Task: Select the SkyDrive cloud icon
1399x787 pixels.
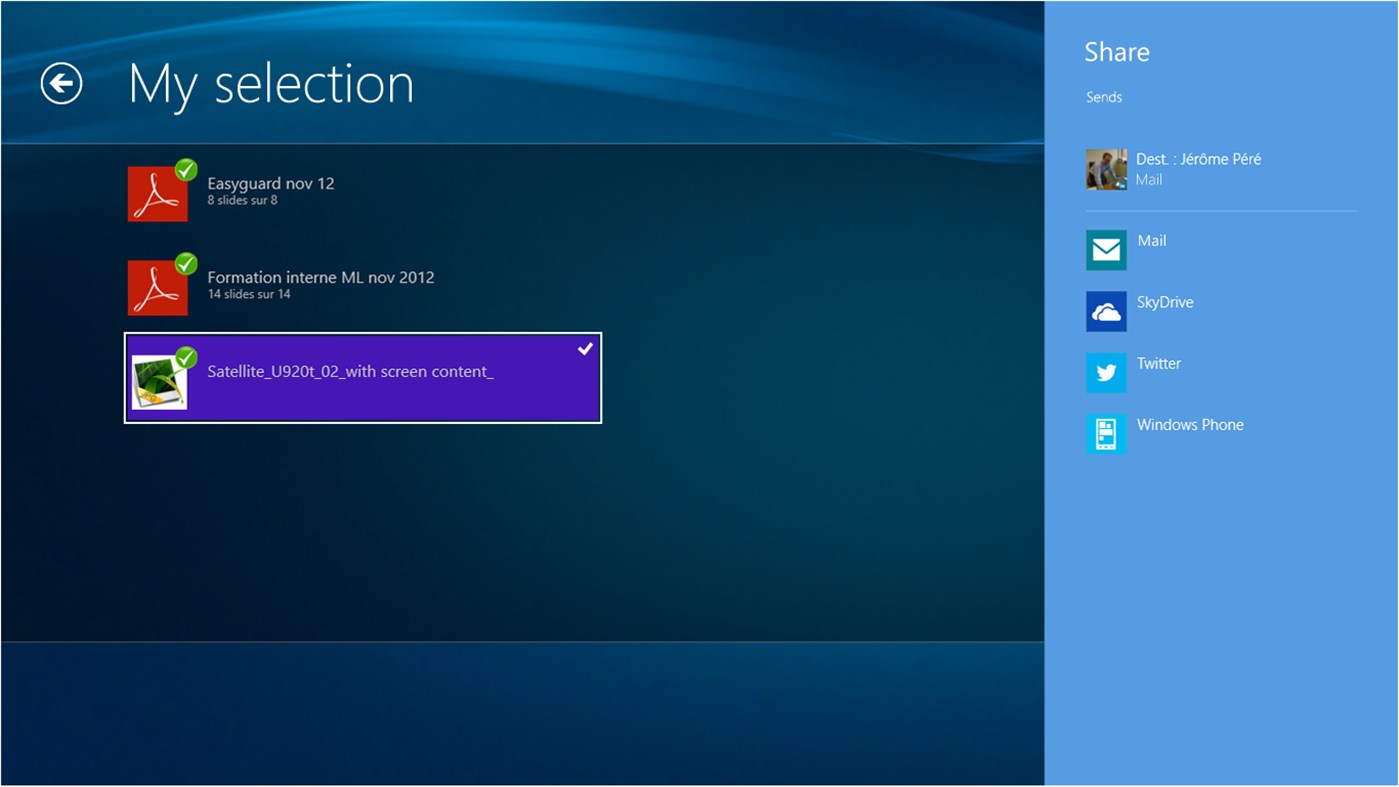Action: [1106, 312]
